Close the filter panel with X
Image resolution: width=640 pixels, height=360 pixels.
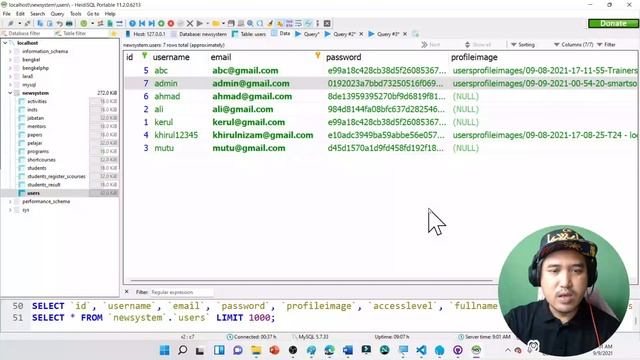click(x=127, y=292)
